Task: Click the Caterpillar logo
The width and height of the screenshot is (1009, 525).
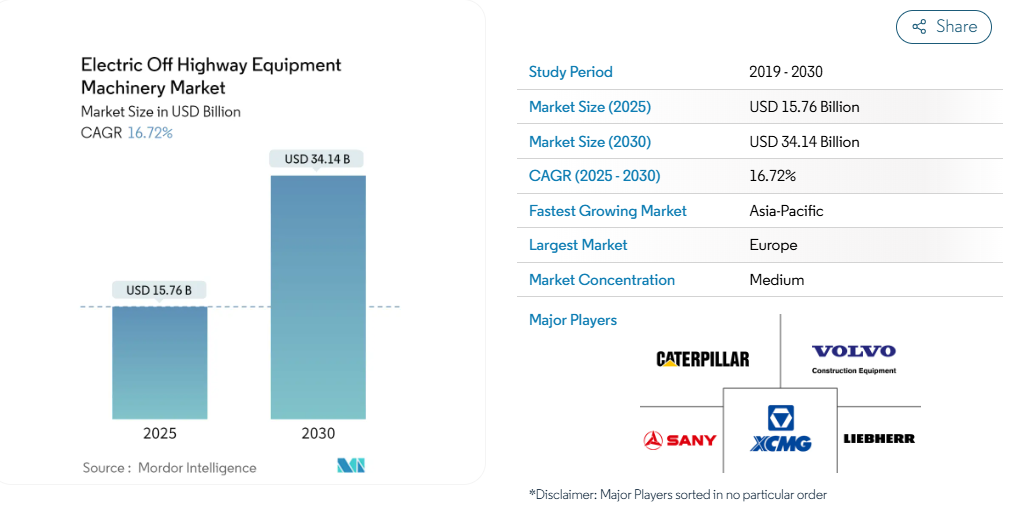Action: tap(702, 359)
